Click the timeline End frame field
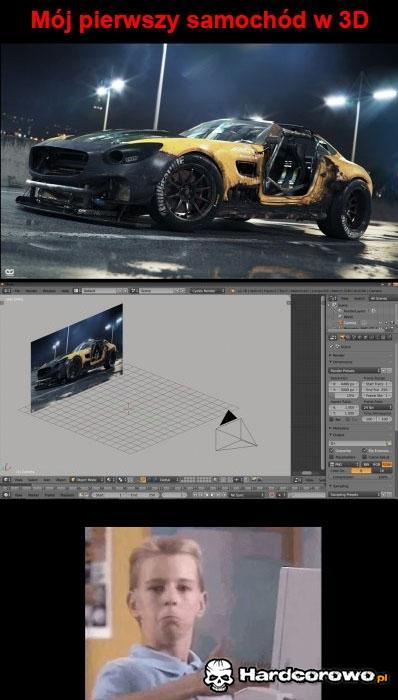The width and height of the screenshot is (398, 700). (x=142, y=495)
